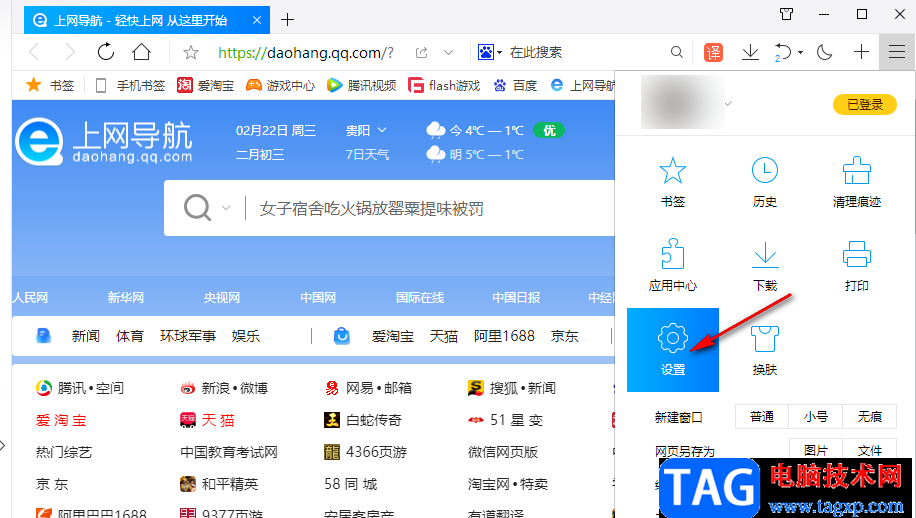916x518 pixels.
Task: Open the 新华网 link
Action: [x=126, y=297]
